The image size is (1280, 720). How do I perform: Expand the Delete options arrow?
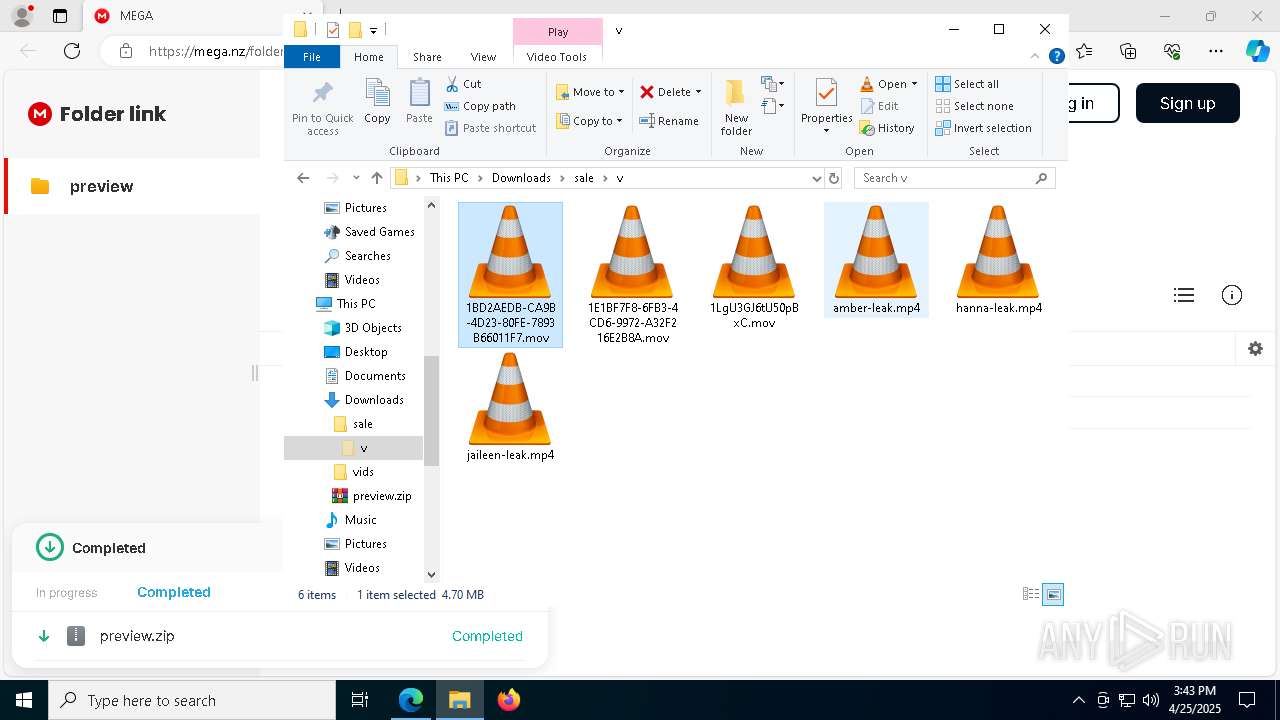tap(698, 92)
